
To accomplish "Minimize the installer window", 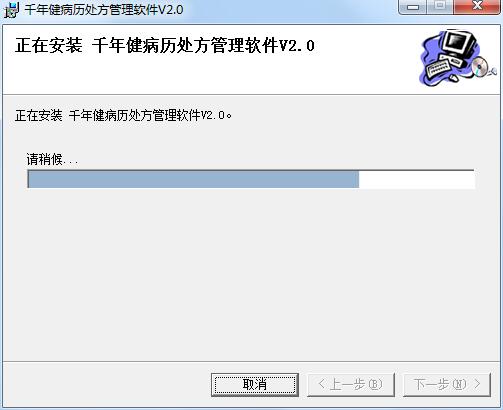I will point(413,7).
